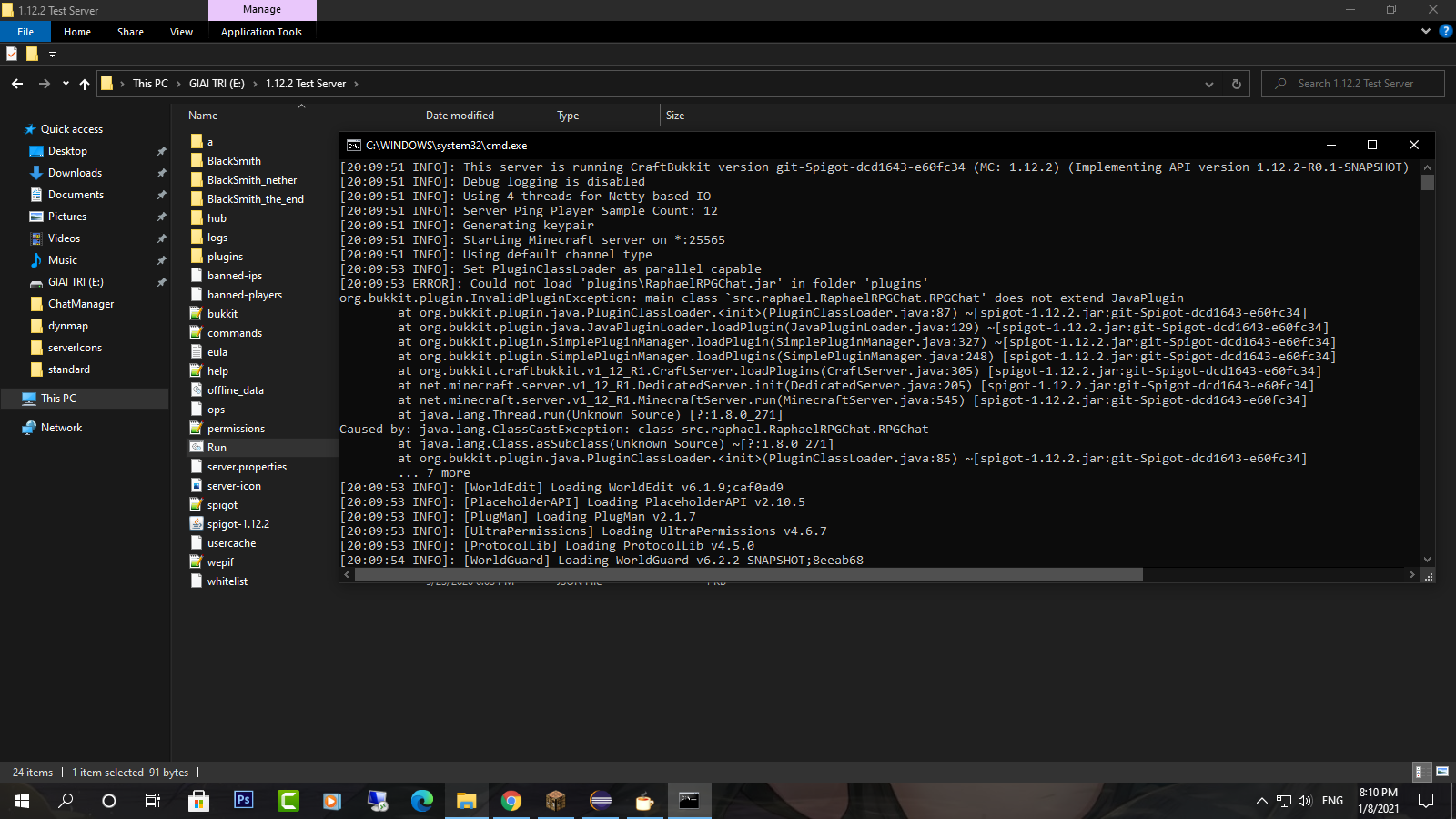Screen dimensions: 1456x819
Task: Go up one folder level
Action: pyautogui.click(x=85, y=84)
